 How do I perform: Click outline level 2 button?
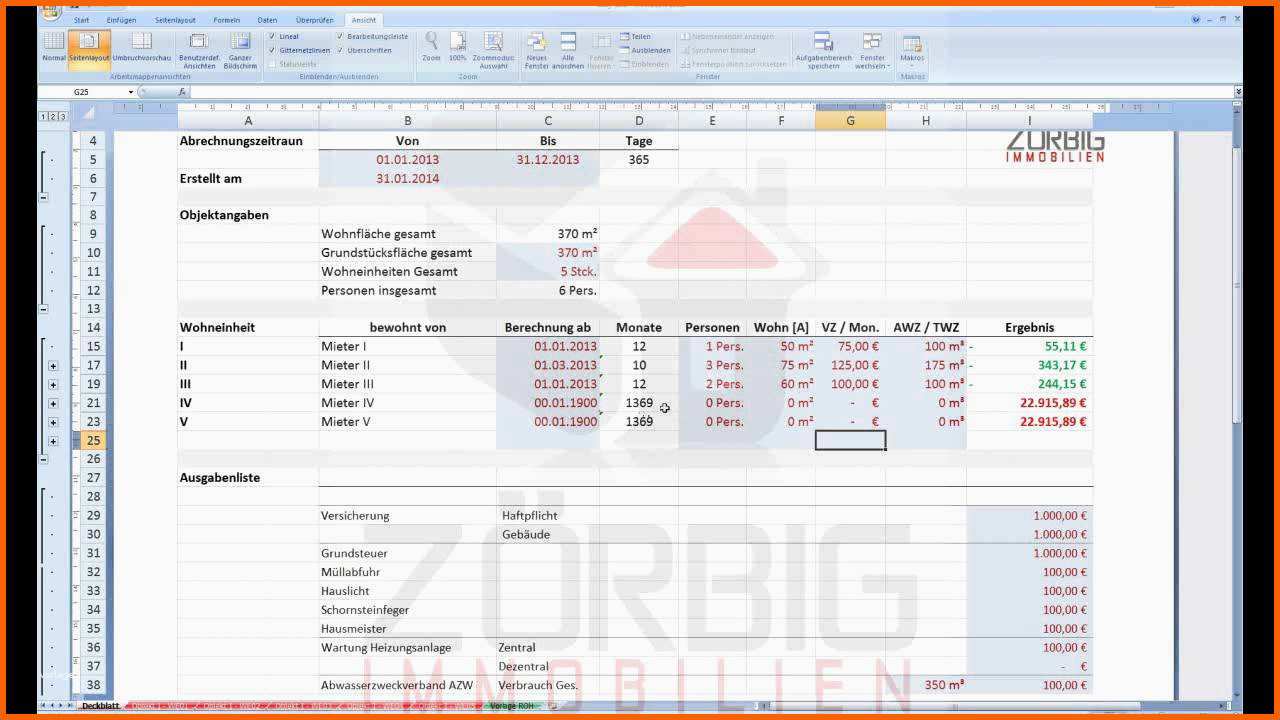coord(53,117)
